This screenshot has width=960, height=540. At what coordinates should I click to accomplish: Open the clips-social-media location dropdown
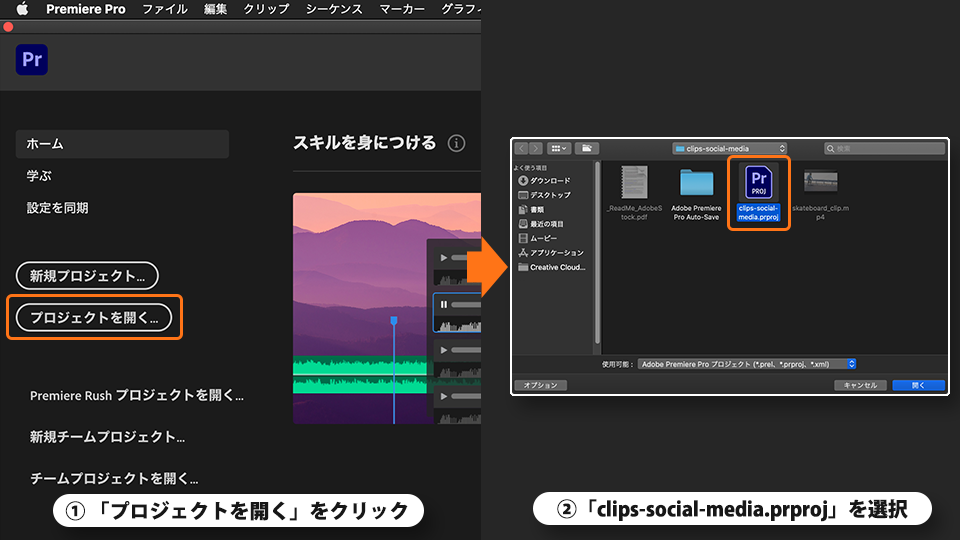click(x=729, y=149)
